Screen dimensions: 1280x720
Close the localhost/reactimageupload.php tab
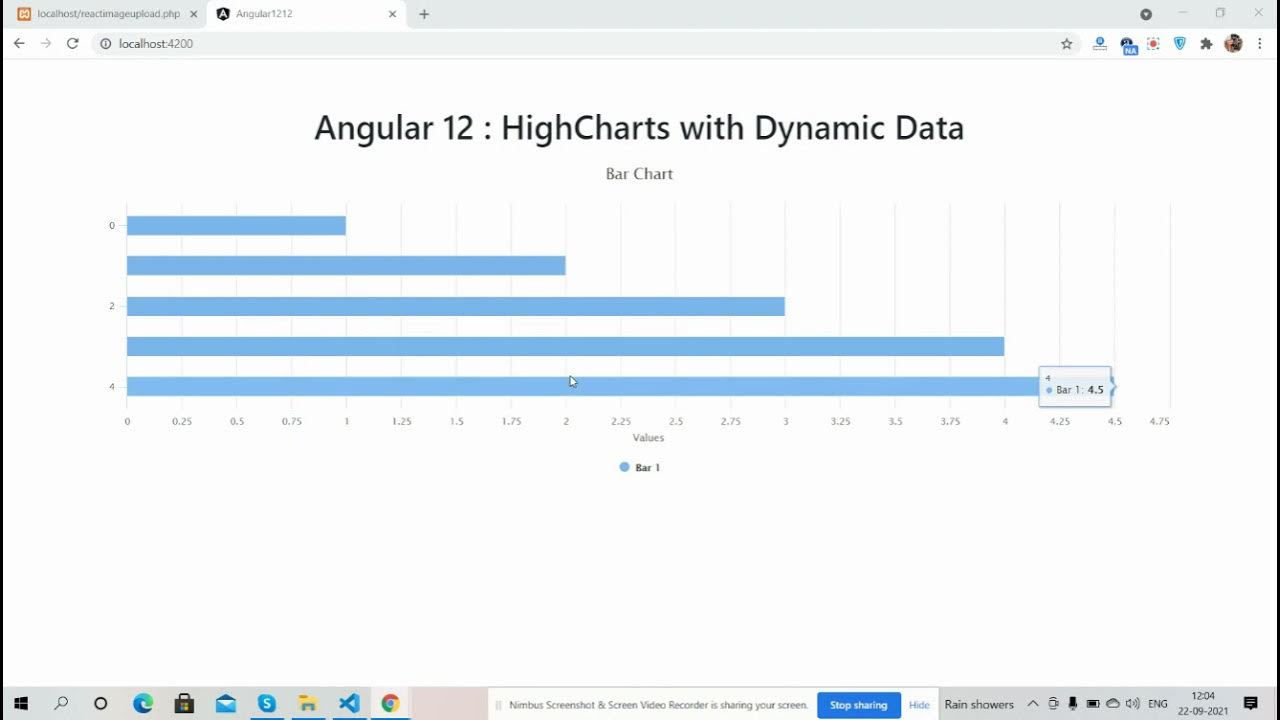pyautogui.click(x=194, y=14)
